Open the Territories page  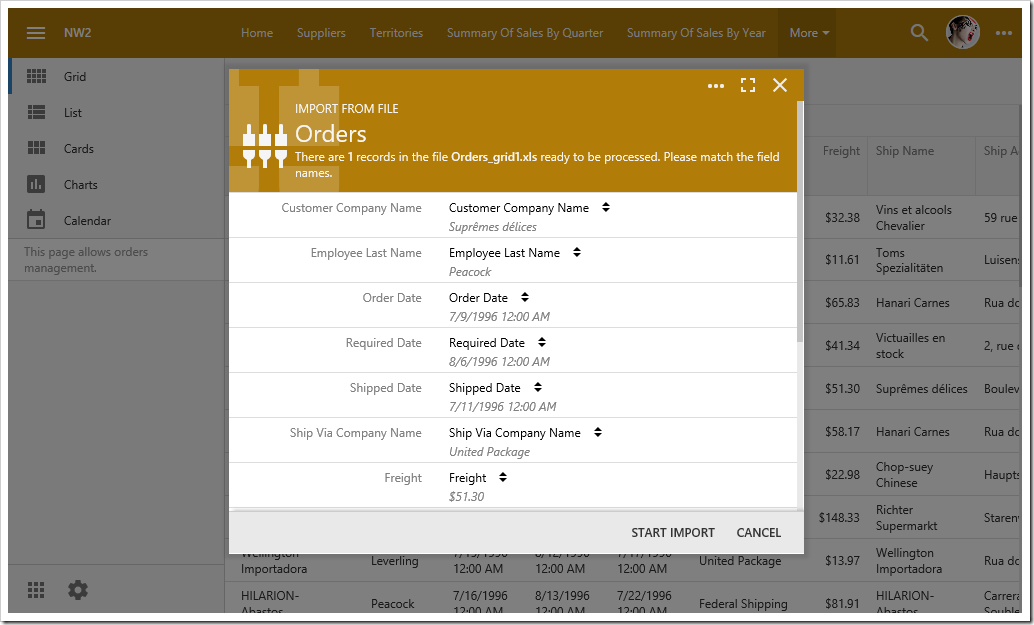[396, 33]
